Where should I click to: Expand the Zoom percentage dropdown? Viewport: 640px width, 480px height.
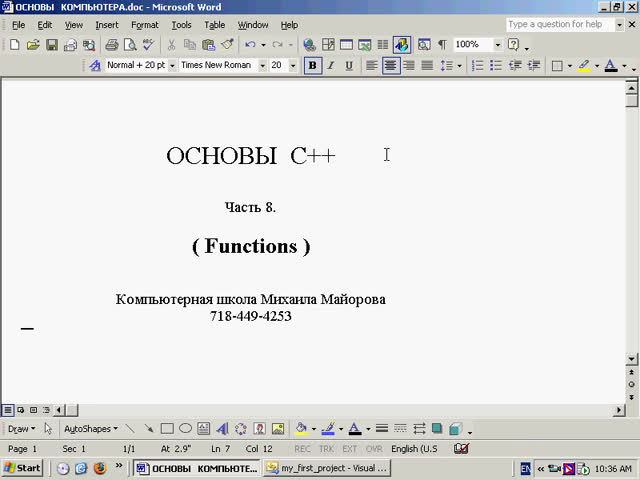point(497,45)
